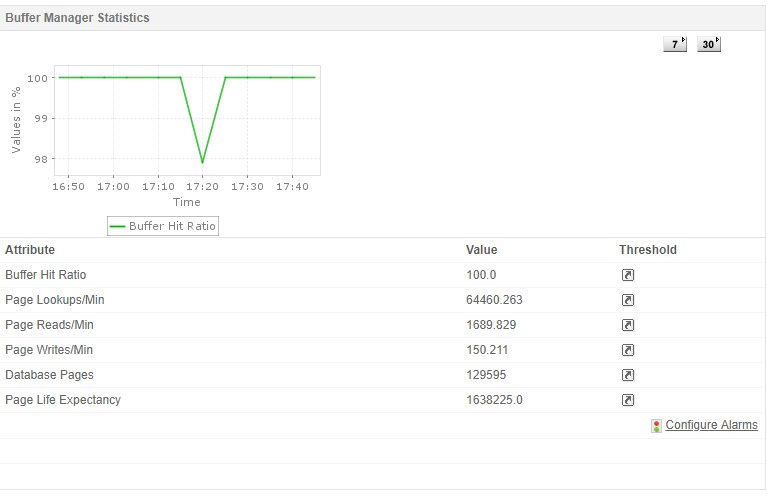Open threshold settings for Database Pages
This screenshot has height=498, width=772.
(x=628, y=375)
